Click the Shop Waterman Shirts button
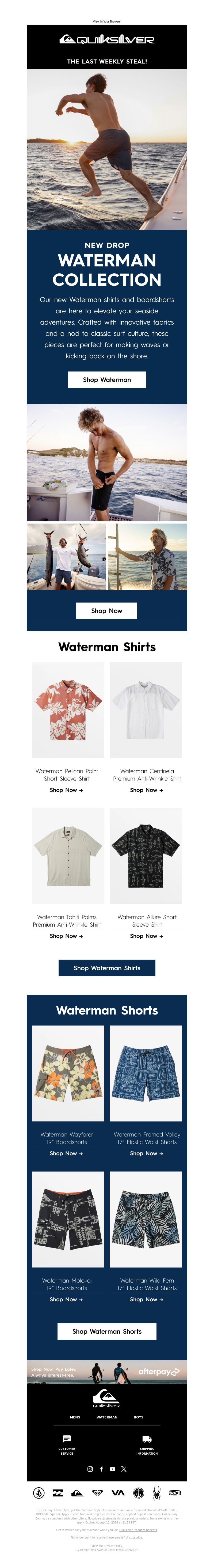The image size is (214, 1568). (x=107, y=968)
